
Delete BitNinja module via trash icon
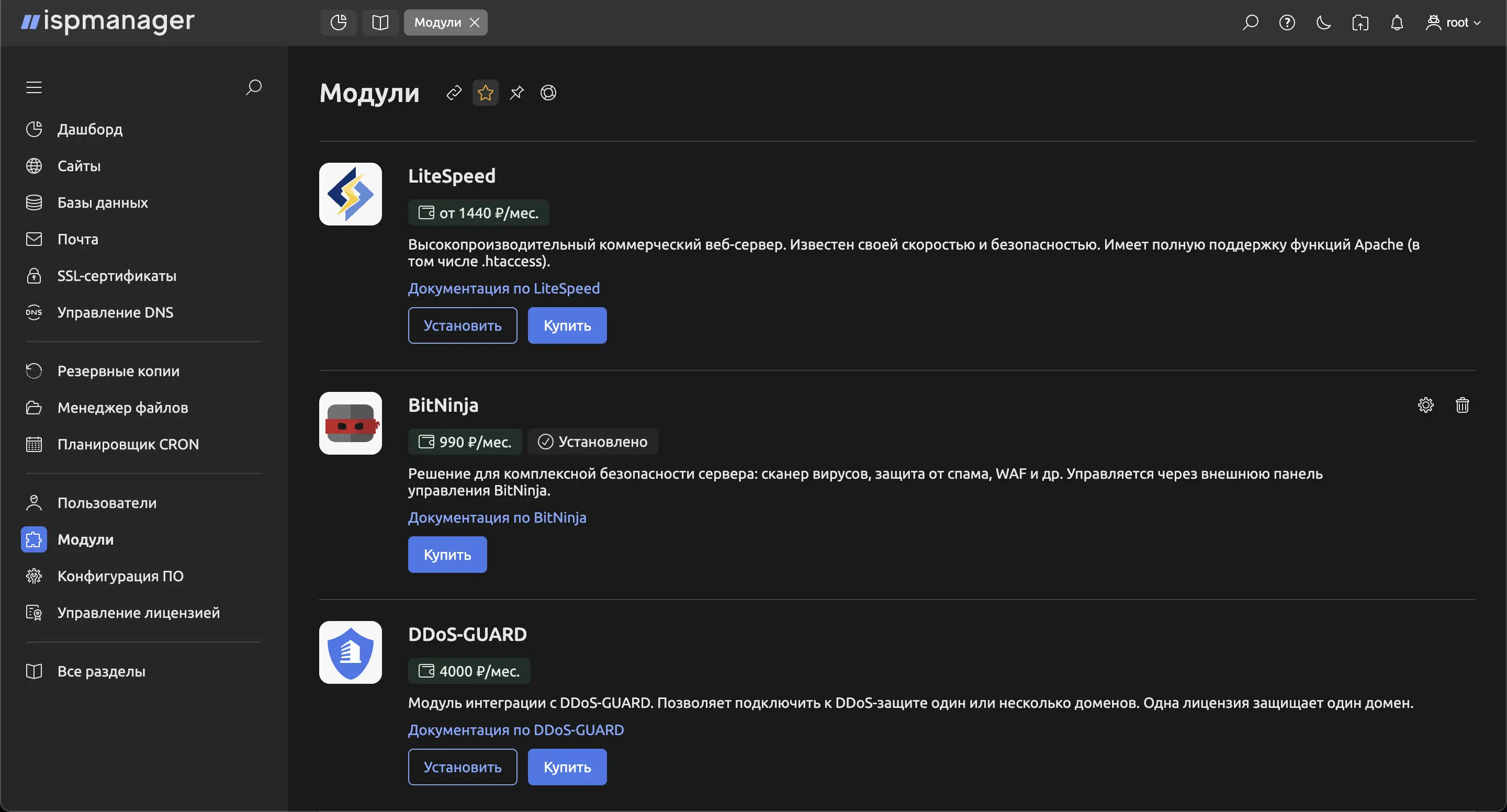[x=1462, y=405]
